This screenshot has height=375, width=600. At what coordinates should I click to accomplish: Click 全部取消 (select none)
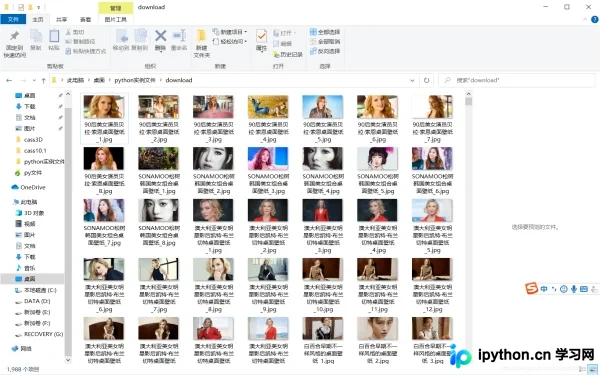coord(325,41)
